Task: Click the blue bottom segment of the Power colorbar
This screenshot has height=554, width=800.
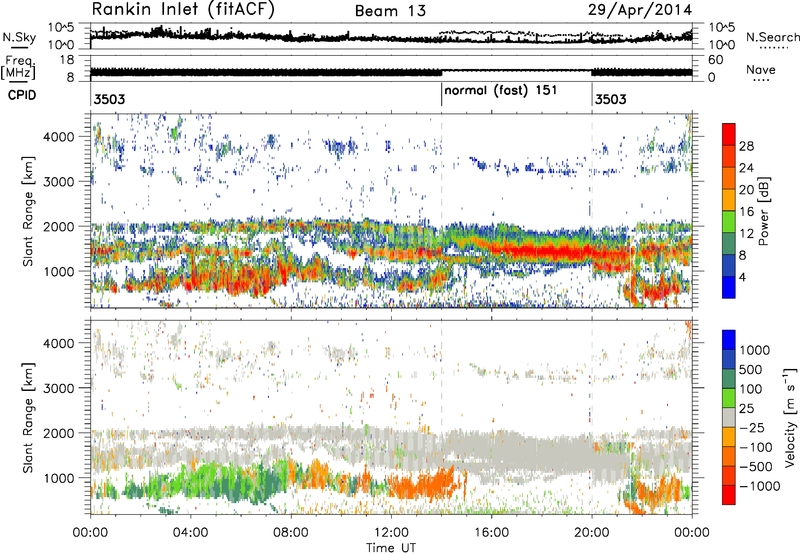Action: (x=729, y=287)
